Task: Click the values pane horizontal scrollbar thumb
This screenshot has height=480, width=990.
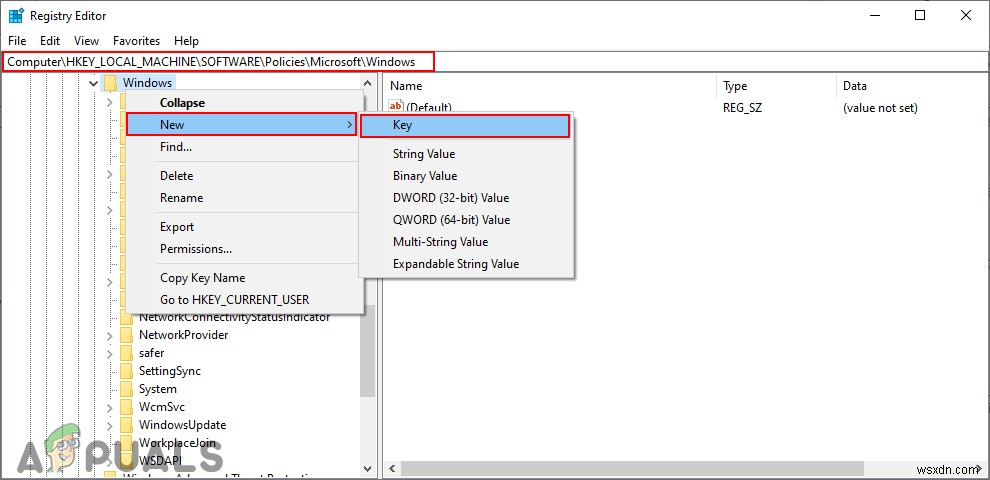Action: point(631,469)
